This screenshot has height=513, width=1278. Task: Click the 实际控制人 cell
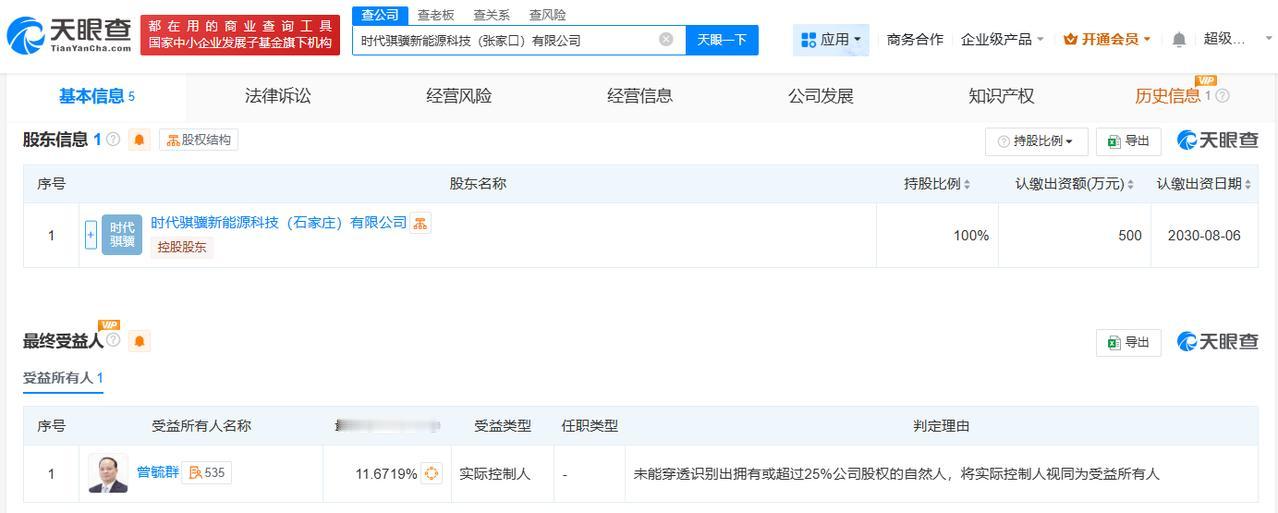(502, 473)
